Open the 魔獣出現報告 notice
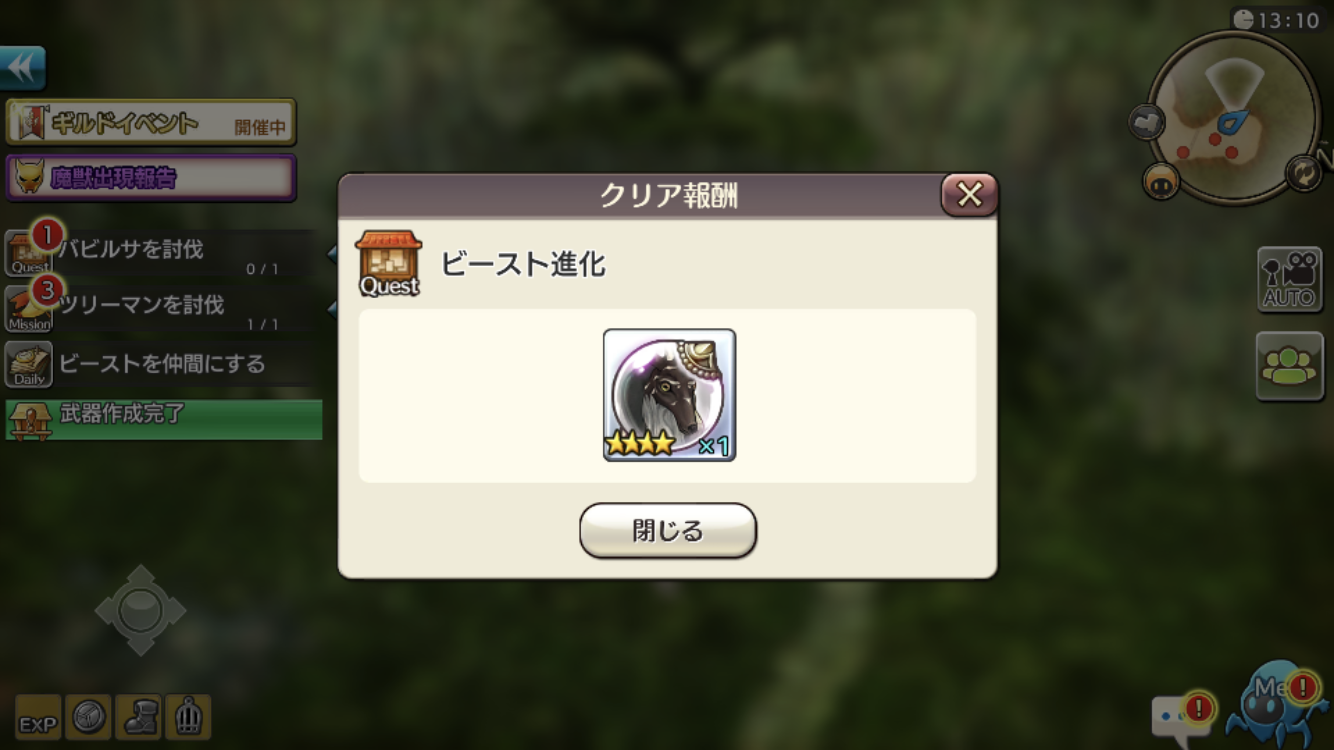Viewport: 1334px width, 750px height. (151, 178)
